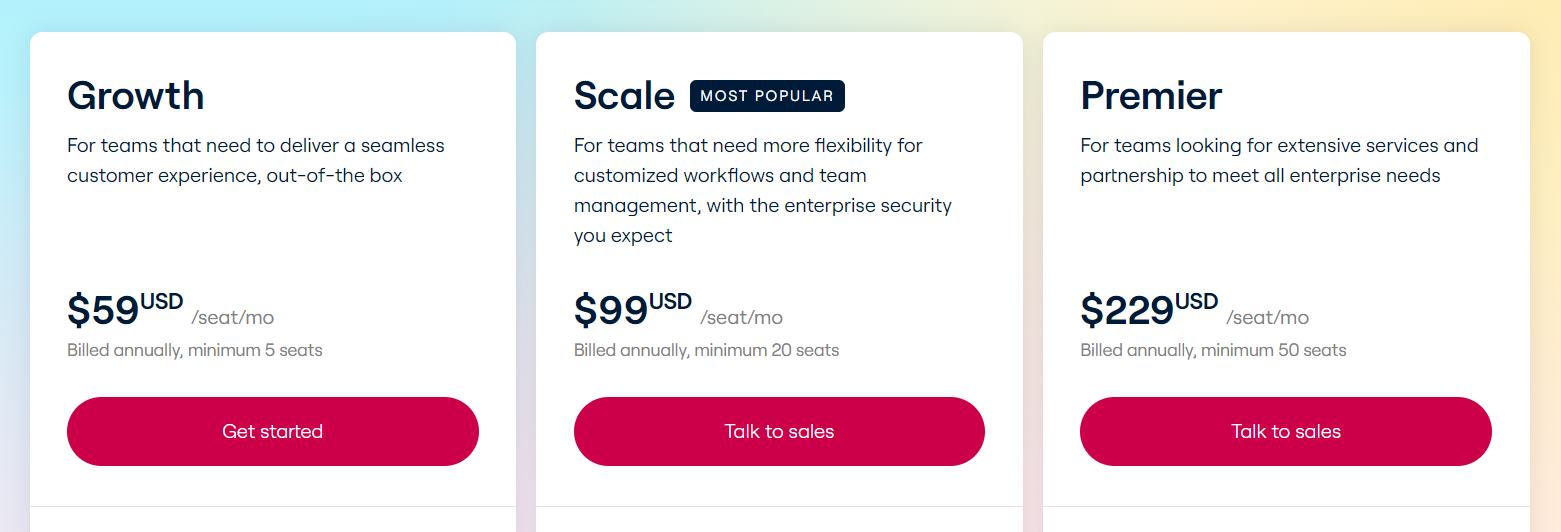Click the /seat/mo label beside $99

coord(741,318)
